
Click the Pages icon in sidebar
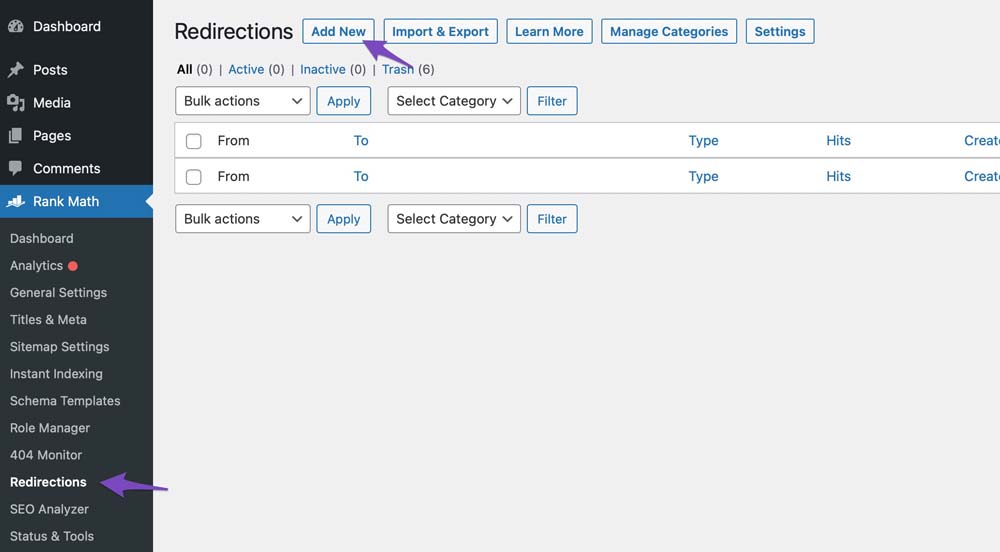(x=16, y=136)
